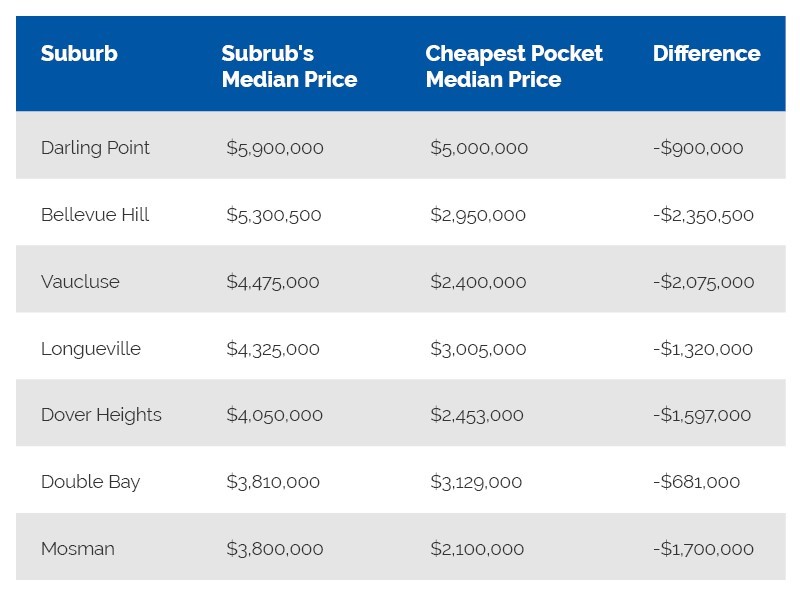Click the Mosman suburb cell

tap(78, 549)
